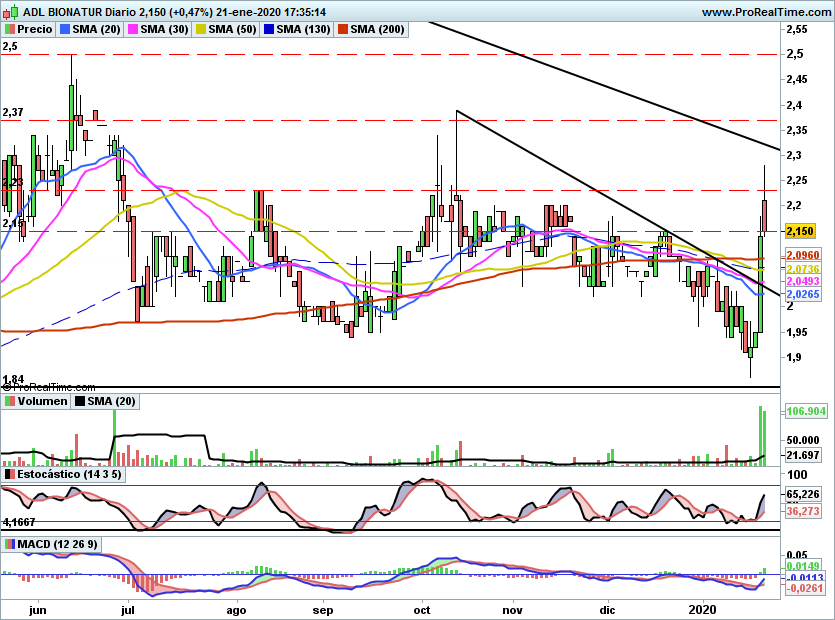Select the SMA (20) legend in price panel
The height and width of the screenshot is (620, 835).
[x=92, y=30]
